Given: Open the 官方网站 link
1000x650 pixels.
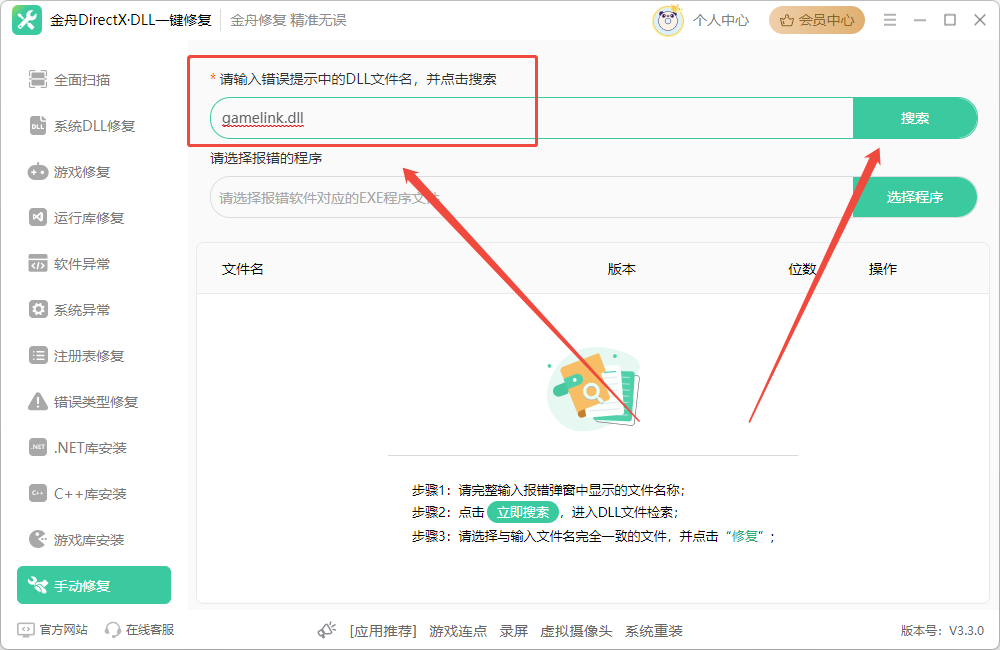Looking at the screenshot, I should pyautogui.click(x=63, y=630).
